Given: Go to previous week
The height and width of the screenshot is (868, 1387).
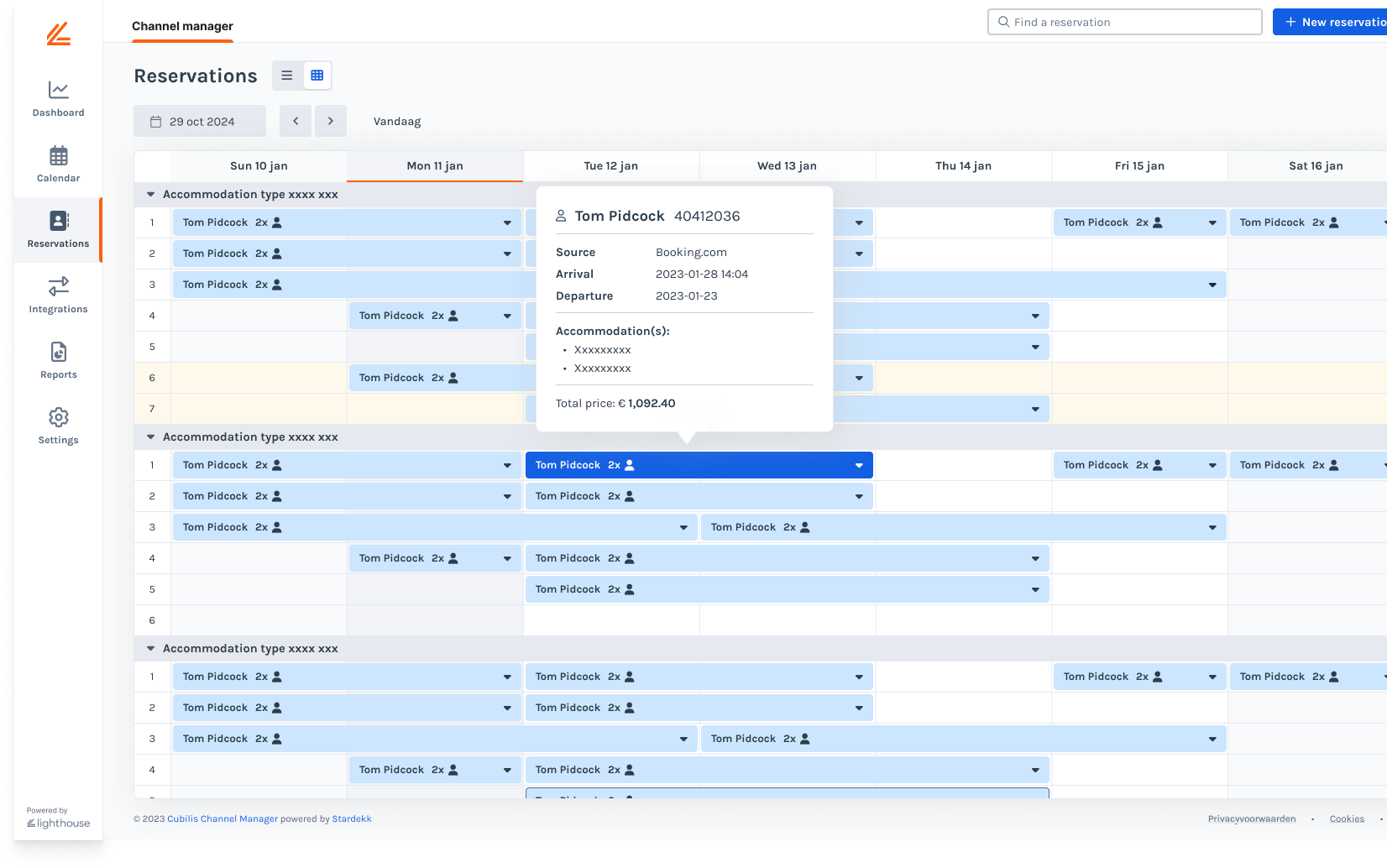Looking at the screenshot, I should point(296,121).
